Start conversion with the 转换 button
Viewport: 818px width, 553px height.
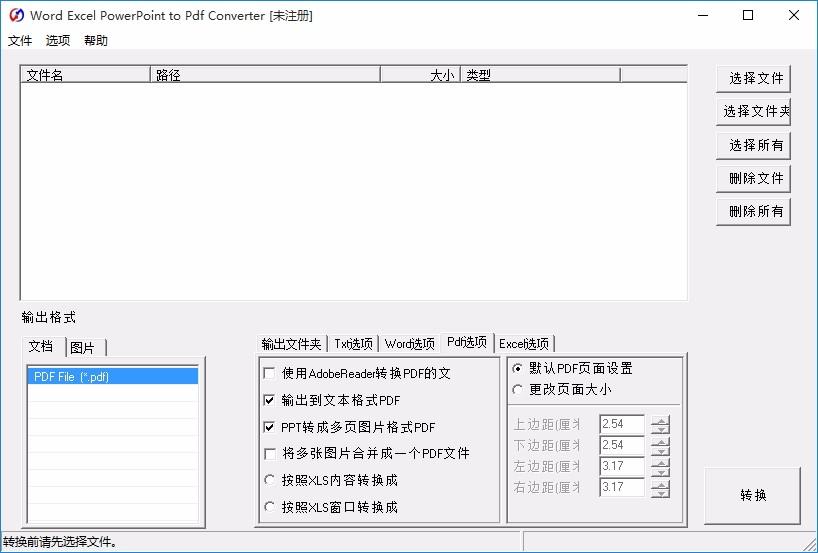point(752,495)
